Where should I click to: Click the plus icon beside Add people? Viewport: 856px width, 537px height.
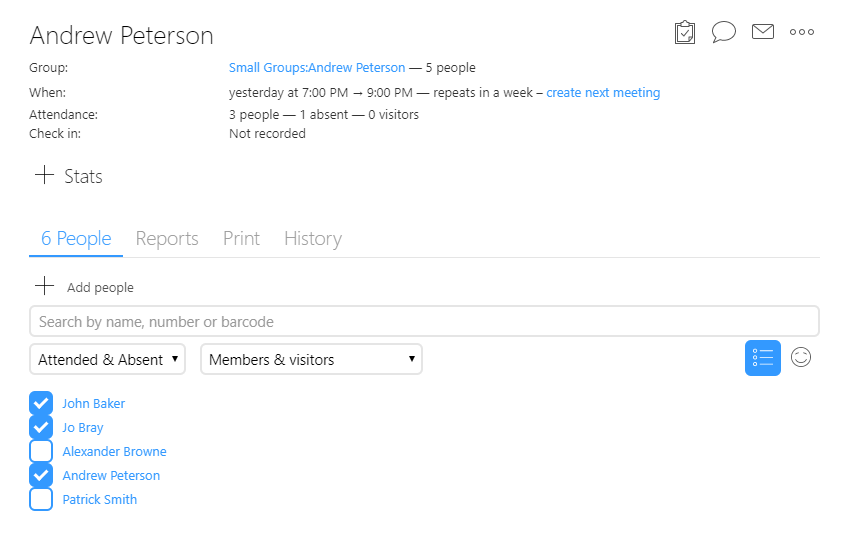44,287
